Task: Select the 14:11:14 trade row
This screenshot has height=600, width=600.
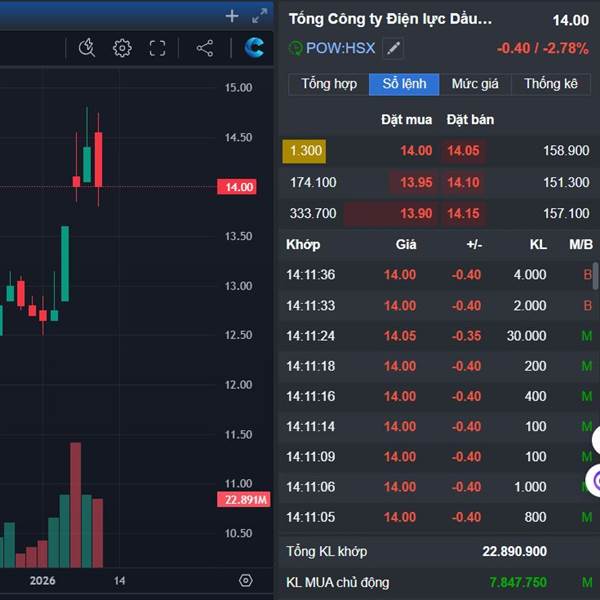Action: [439, 427]
